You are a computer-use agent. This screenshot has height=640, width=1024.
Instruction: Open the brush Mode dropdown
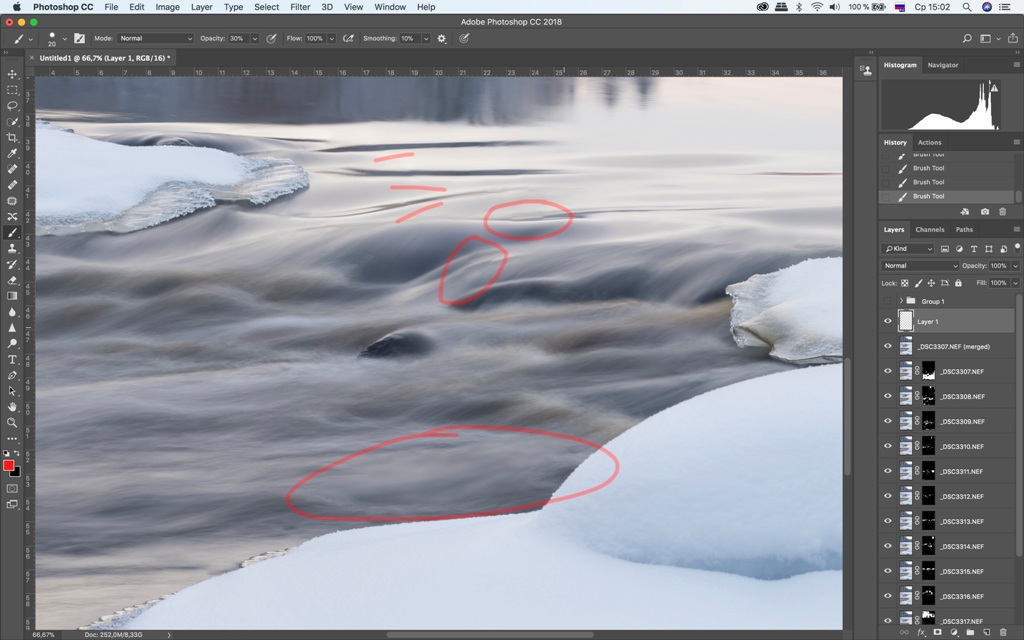coord(155,39)
